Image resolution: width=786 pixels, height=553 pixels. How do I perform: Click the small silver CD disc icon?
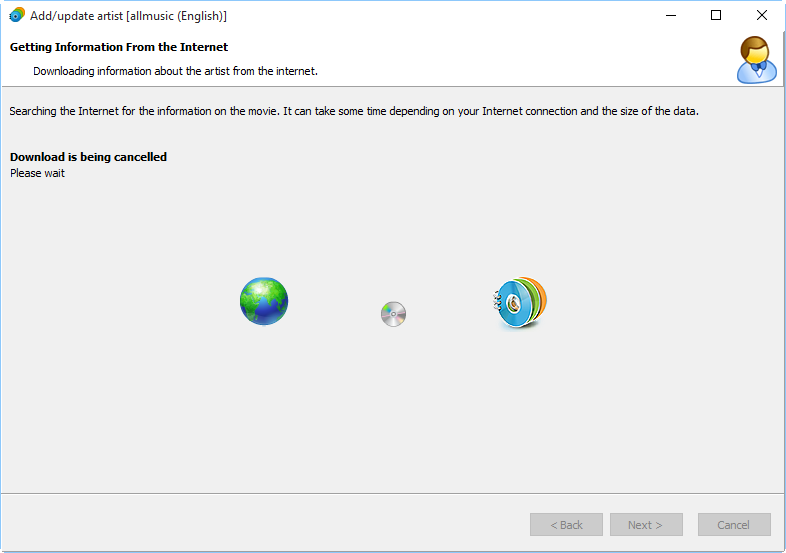(394, 314)
